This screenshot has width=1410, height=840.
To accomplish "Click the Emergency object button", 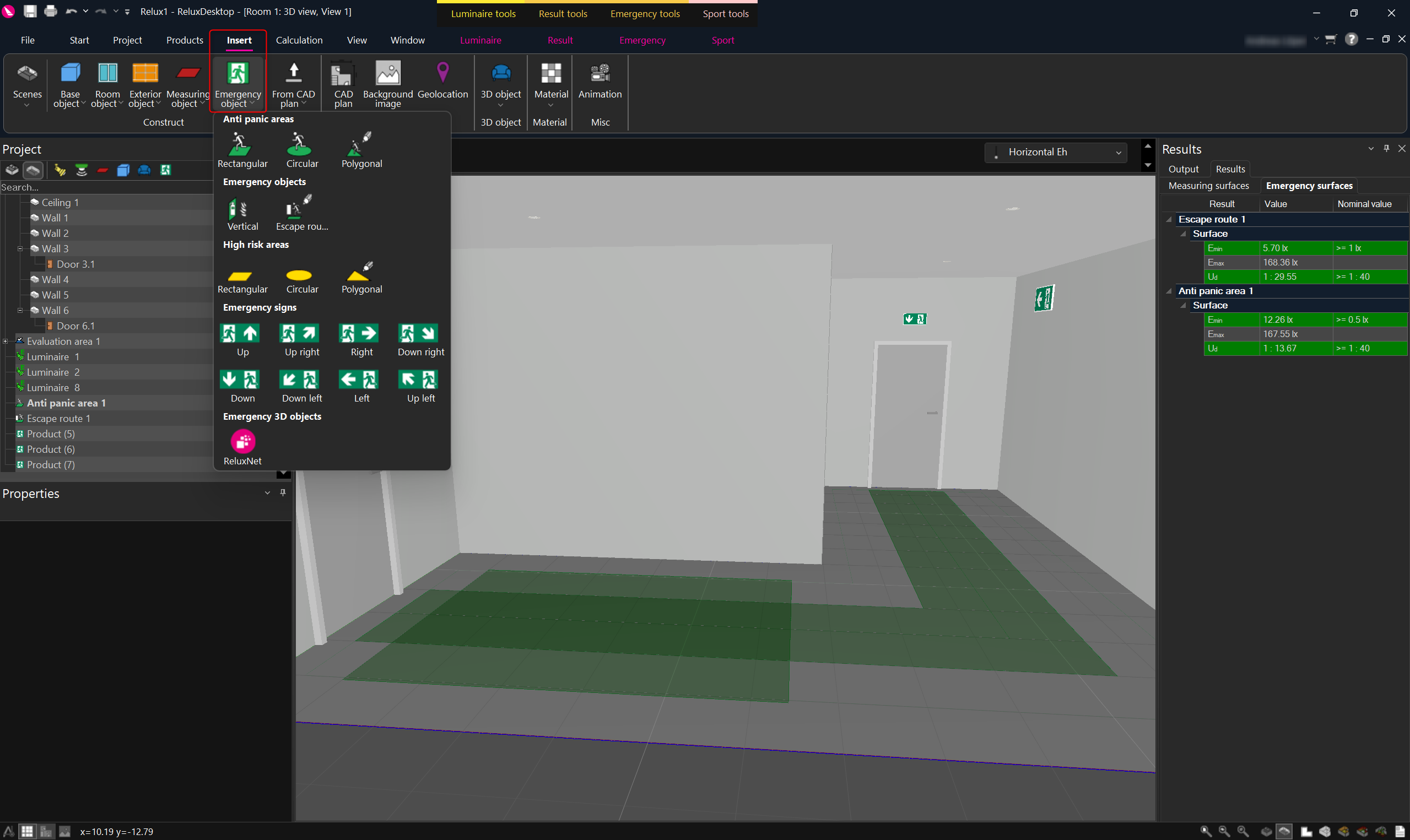I will (x=237, y=84).
